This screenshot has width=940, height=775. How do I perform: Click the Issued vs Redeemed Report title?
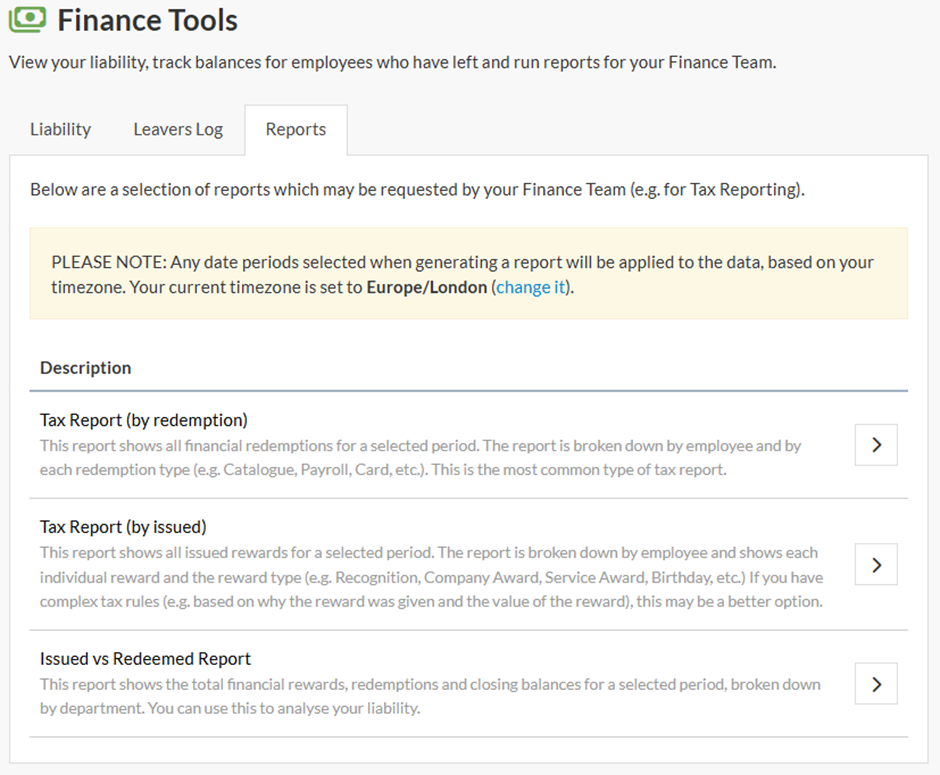pos(145,659)
